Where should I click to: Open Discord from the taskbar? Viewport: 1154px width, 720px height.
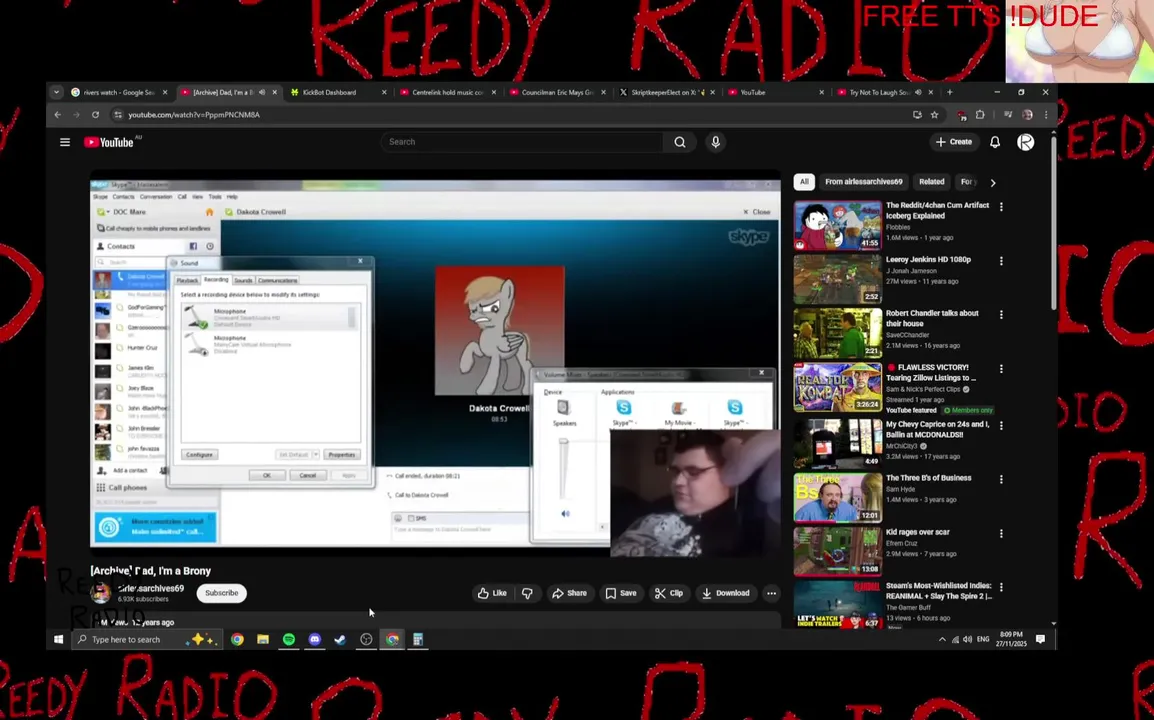(314, 639)
